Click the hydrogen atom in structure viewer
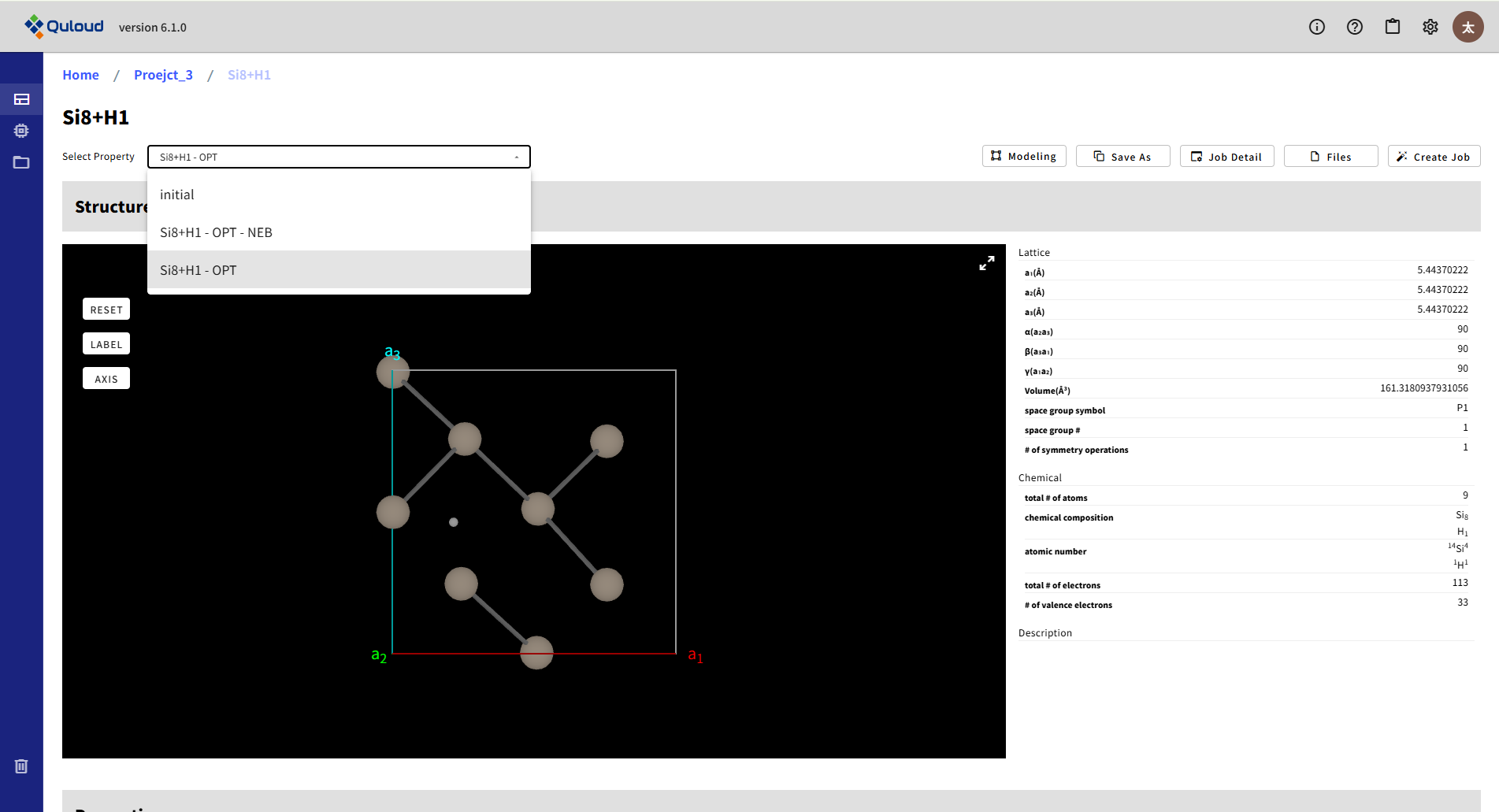 click(453, 522)
